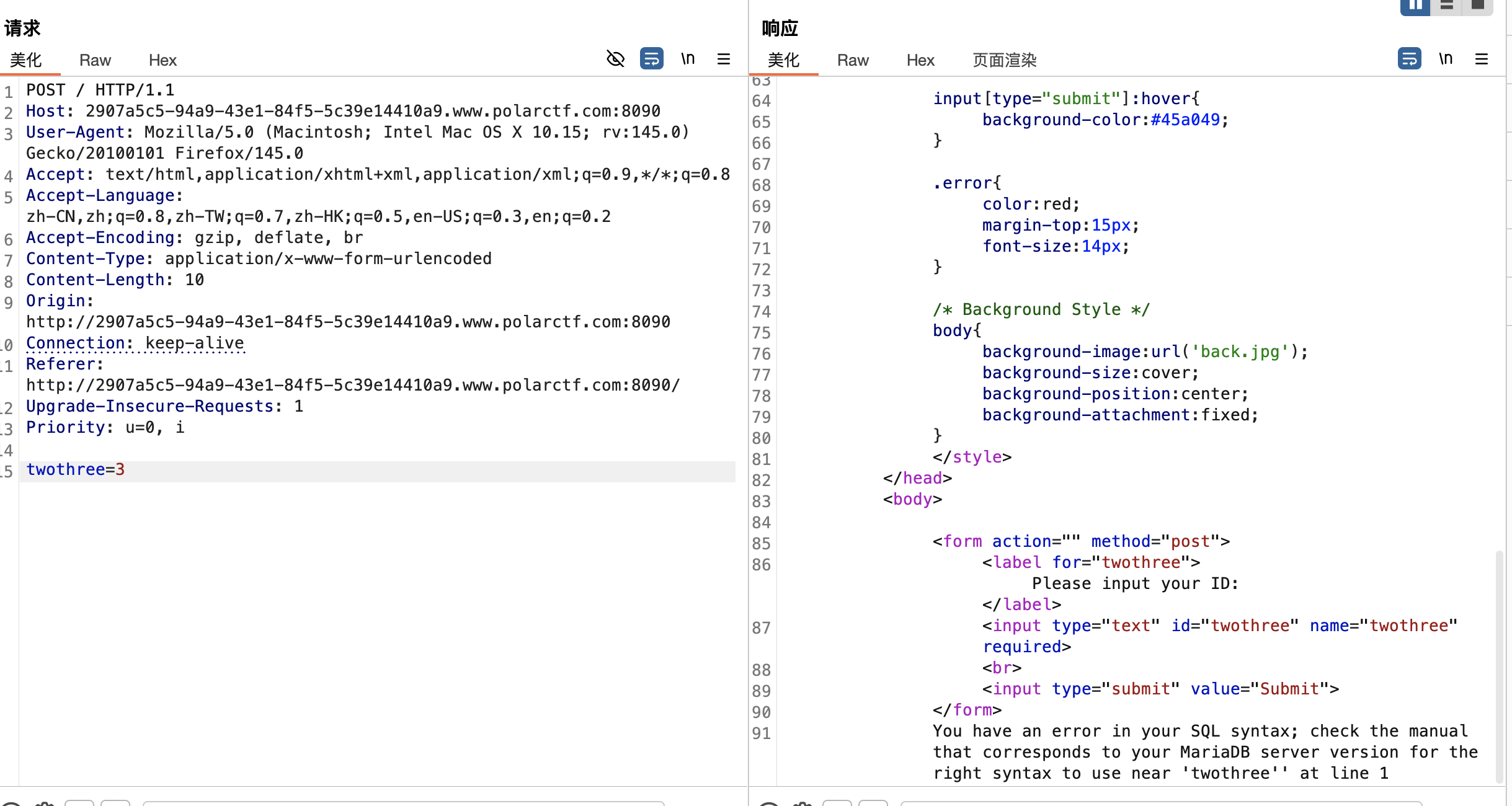This screenshot has height=806, width=1512.
Task: Open the response pane hamburger options menu
Action: click(x=1482, y=59)
